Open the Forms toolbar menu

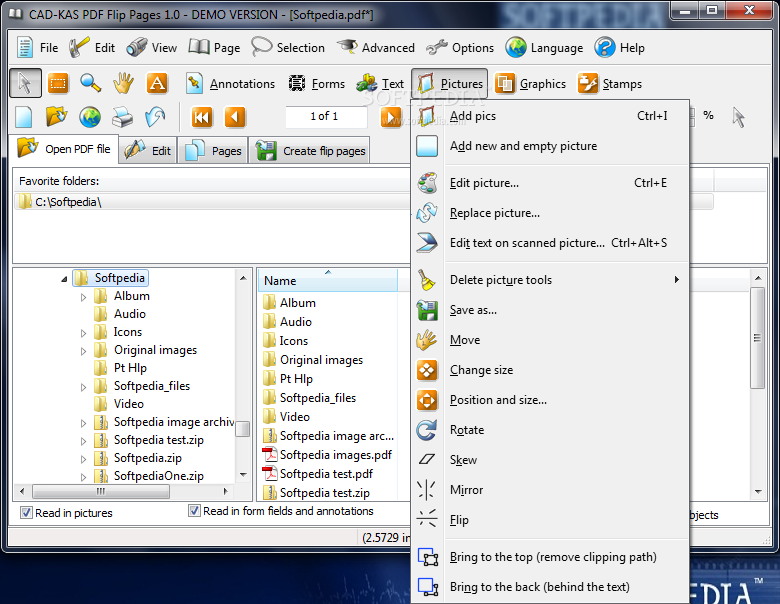pyautogui.click(x=316, y=84)
